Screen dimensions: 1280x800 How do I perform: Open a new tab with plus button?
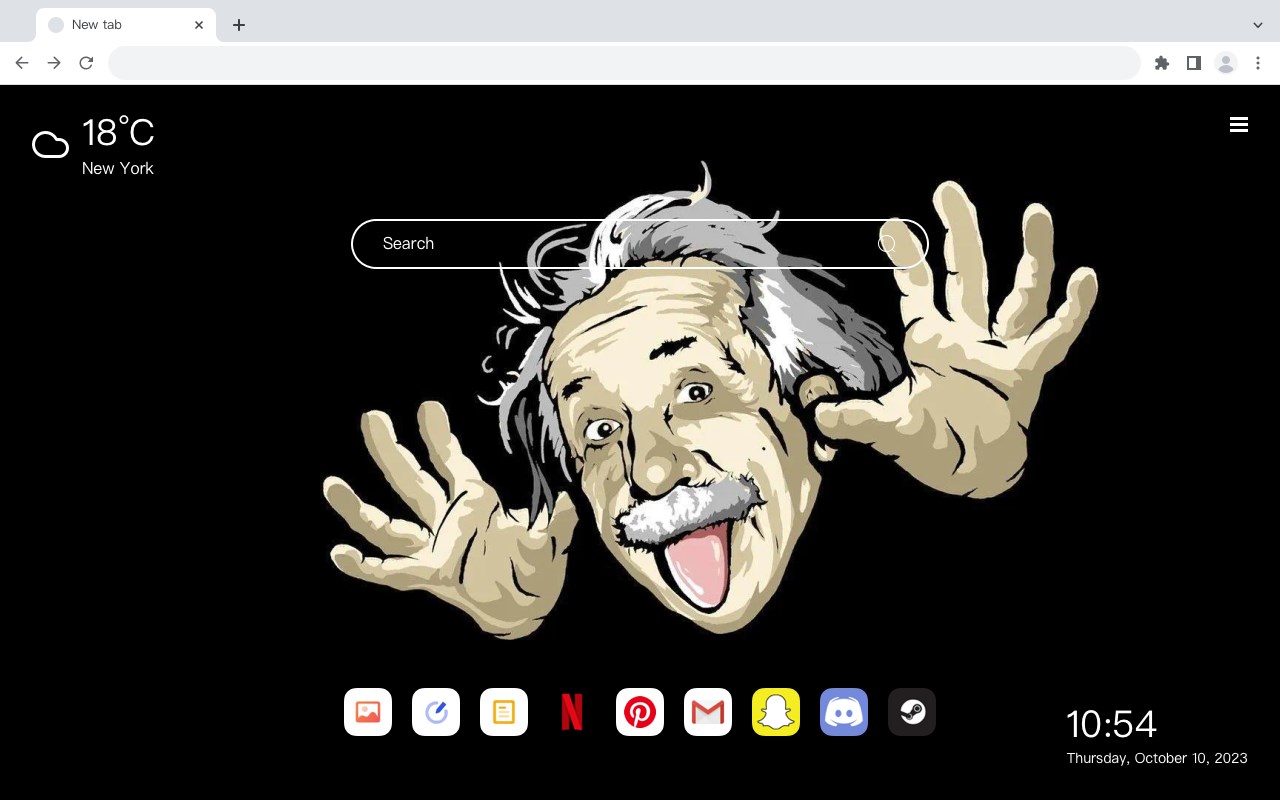point(239,25)
